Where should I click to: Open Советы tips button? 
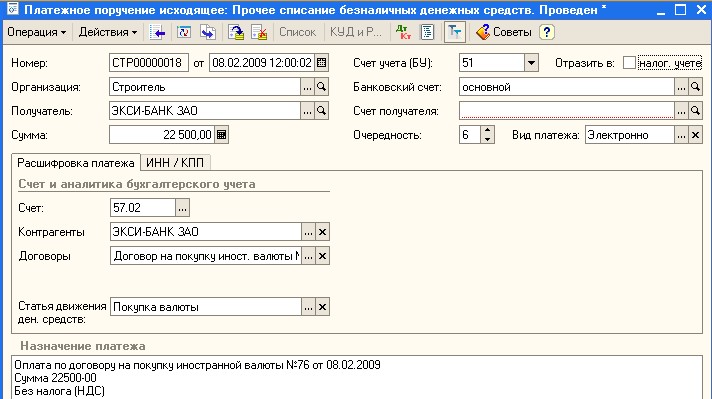click(x=504, y=32)
